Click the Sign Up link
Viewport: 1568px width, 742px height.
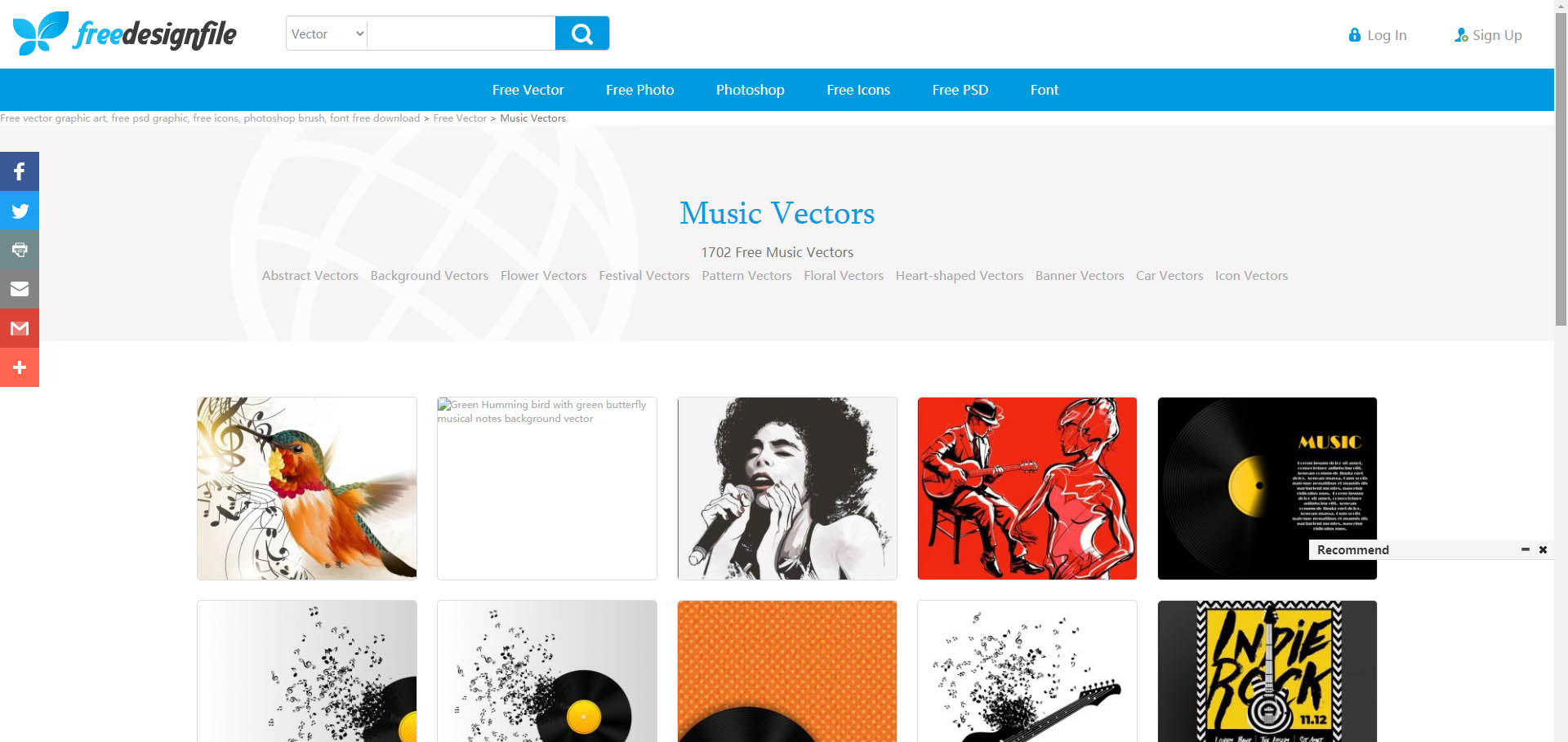[x=1488, y=35]
